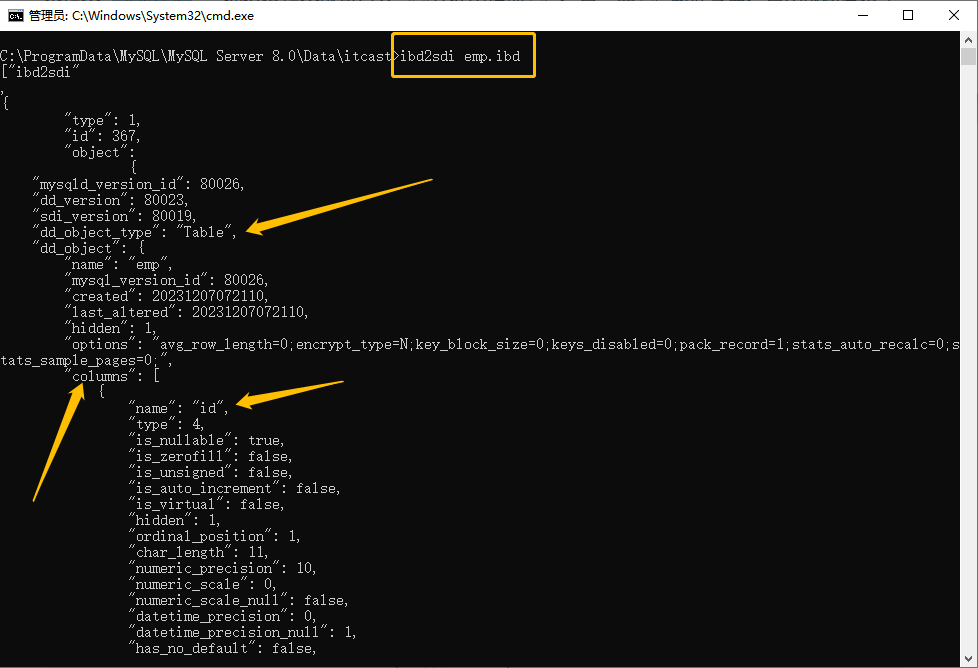
Task: Click the line "name": "emp"
Action: tap(119, 264)
